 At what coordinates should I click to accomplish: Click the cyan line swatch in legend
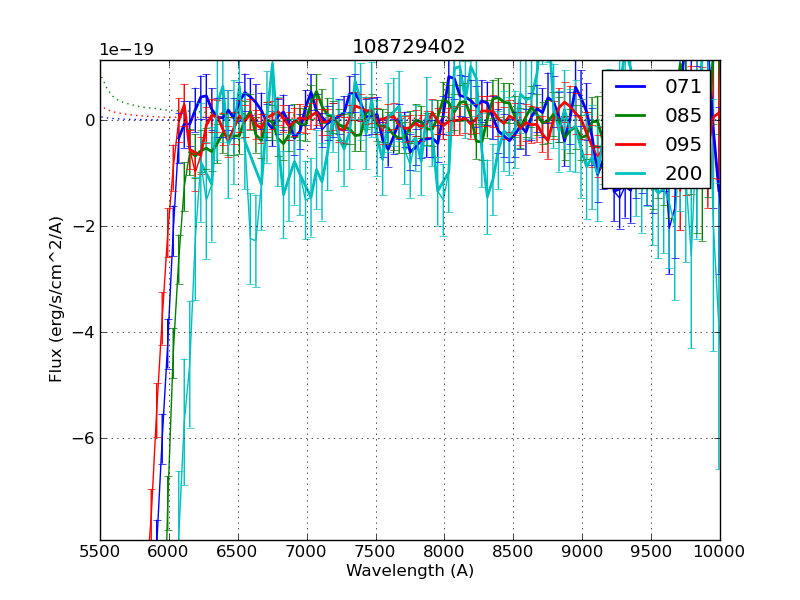630,173
